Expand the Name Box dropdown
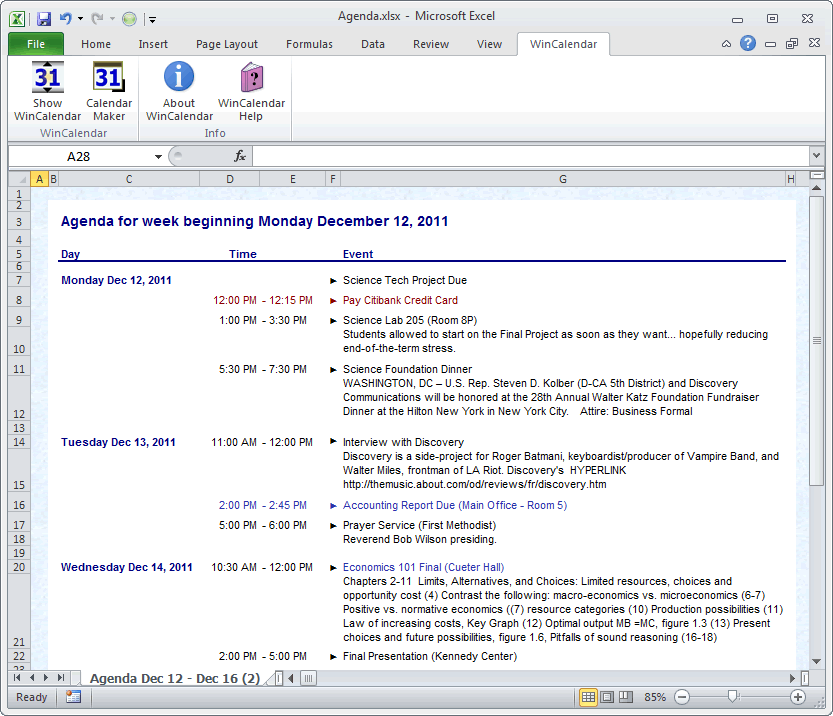The image size is (833, 716). pos(158,157)
